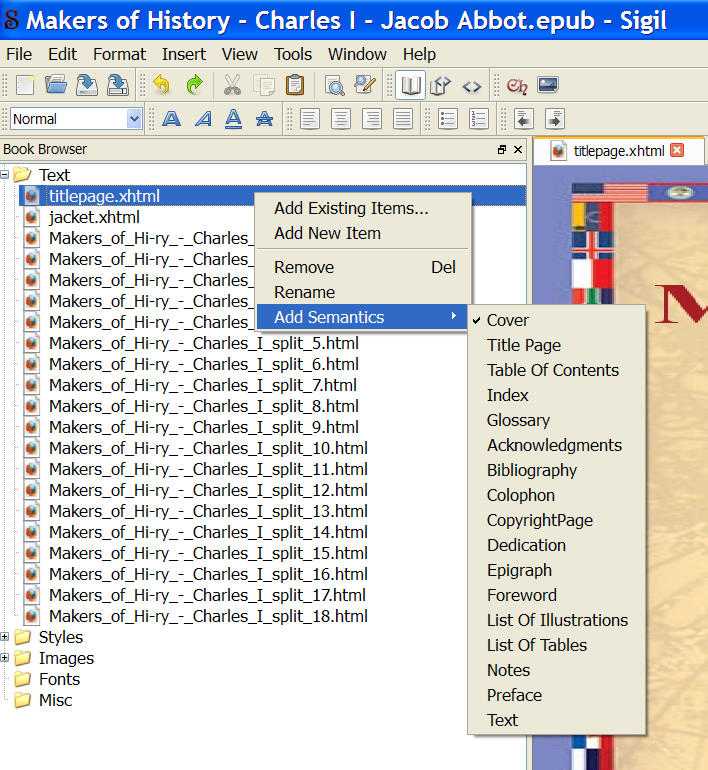Choose Add New Item
The image size is (708, 770).
362,233
